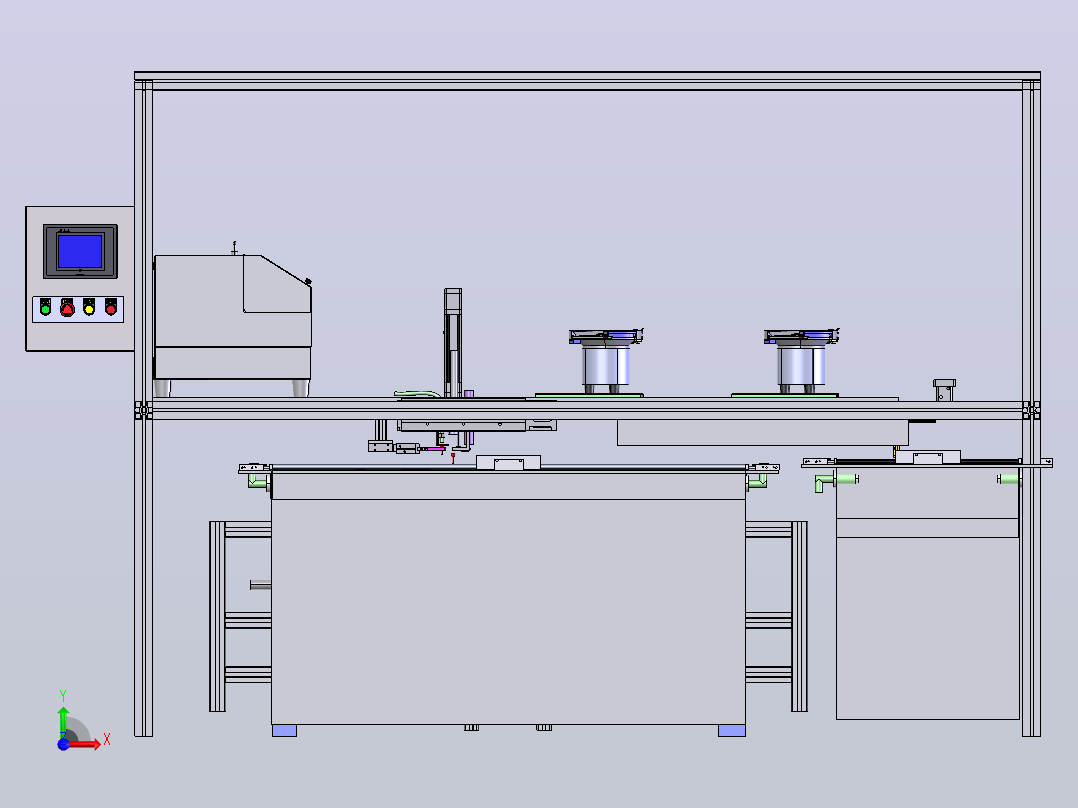Select the yellow push button on control panel
This screenshot has height=808, width=1078.
[89, 309]
